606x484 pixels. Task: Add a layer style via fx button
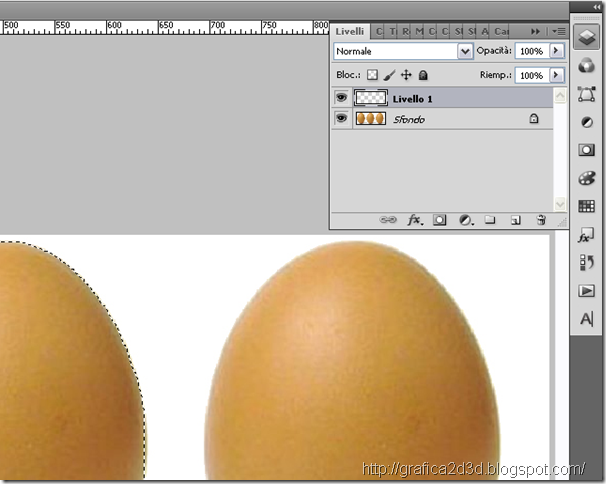tap(415, 220)
